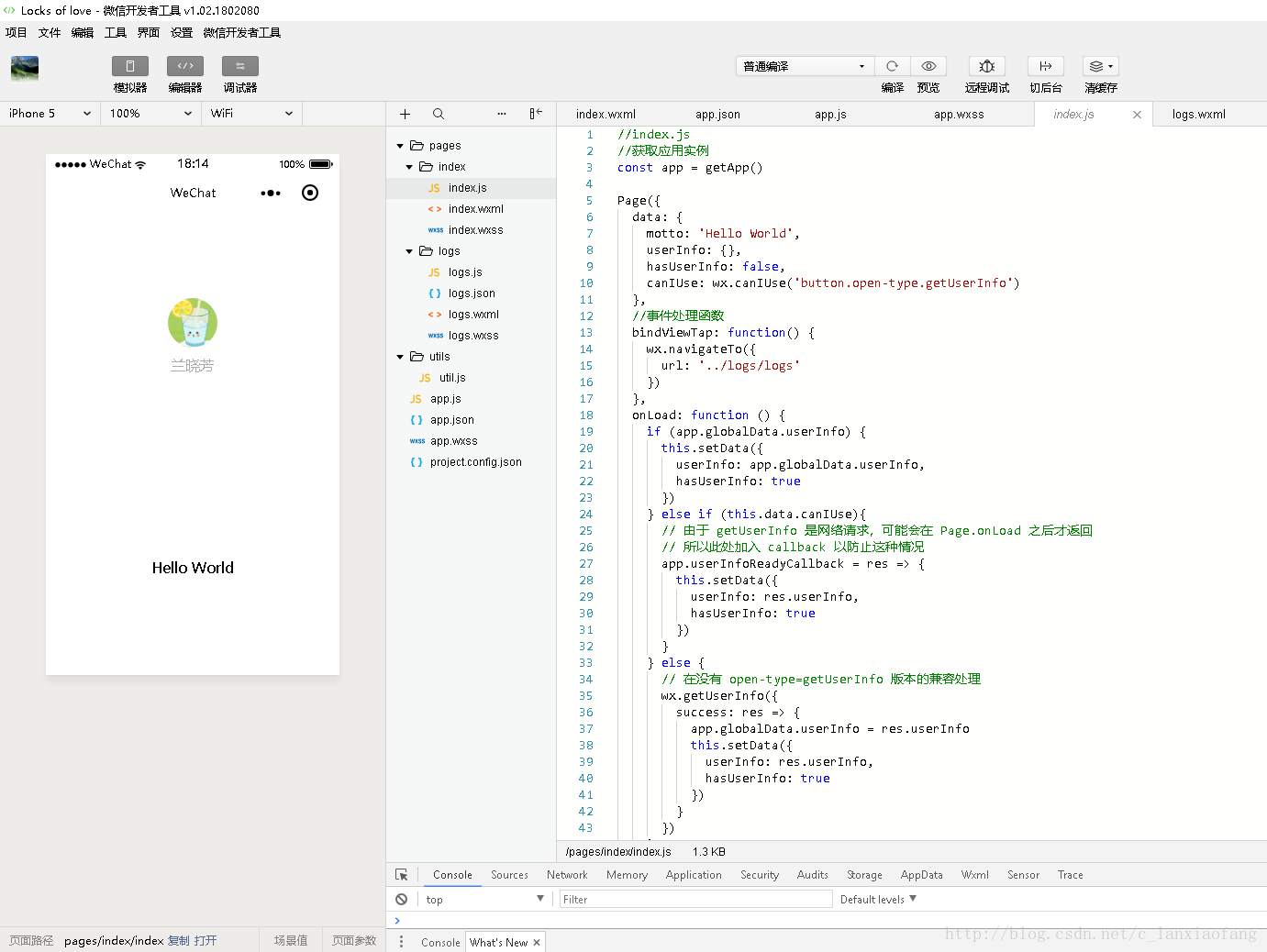Screen dimensions: 1267x952
Task: Switch to index.wxml editor tab
Action: [606, 115]
